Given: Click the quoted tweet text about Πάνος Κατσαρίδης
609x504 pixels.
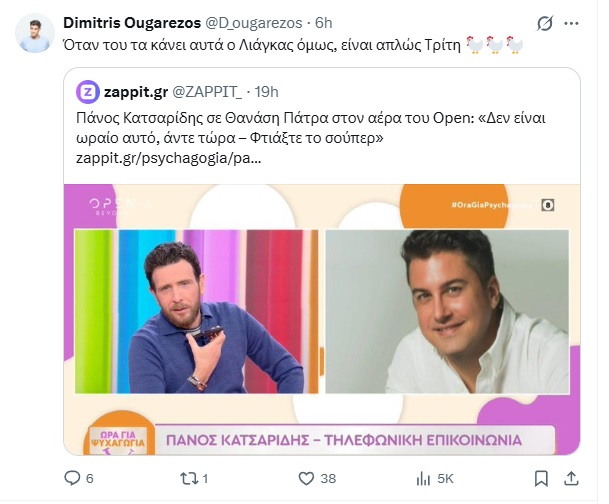Looking at the screenshot, I should pos(311,128).
